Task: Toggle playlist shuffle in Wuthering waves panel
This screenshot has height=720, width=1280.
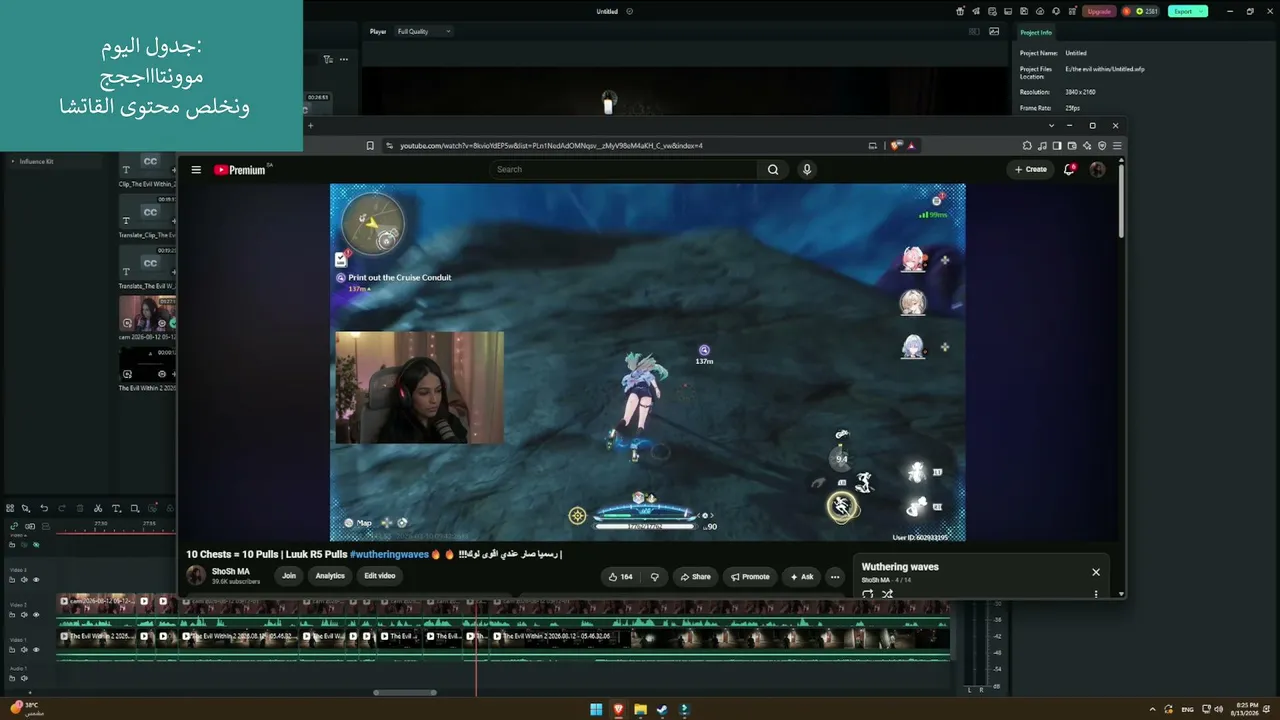Action: [887, 594]
